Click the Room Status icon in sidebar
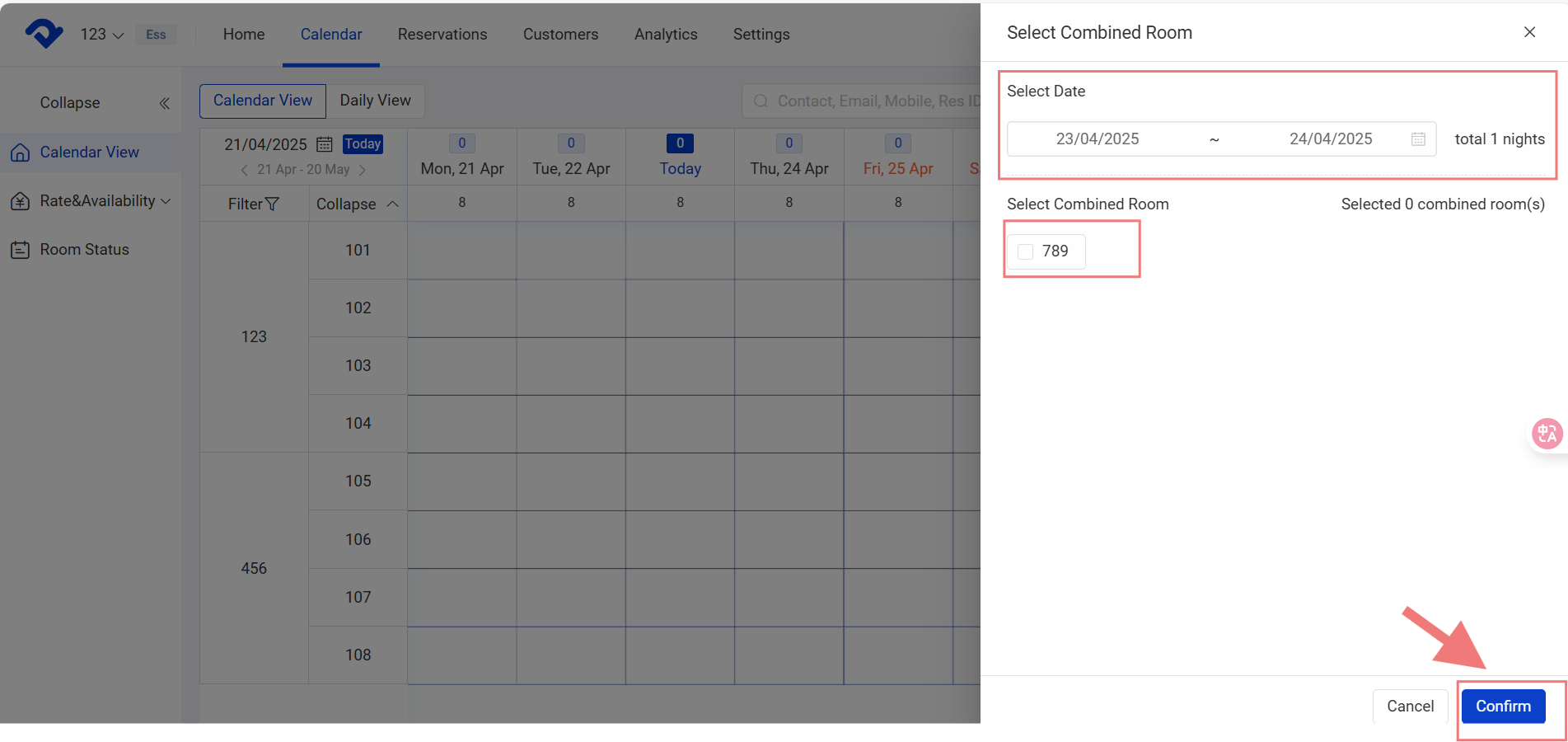The width and height of the screenshot is (1568, 742). tap(21, 250)
